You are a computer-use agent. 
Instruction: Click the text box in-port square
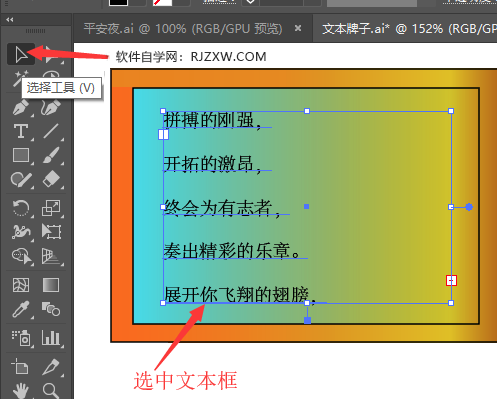(x=163, y=135)
